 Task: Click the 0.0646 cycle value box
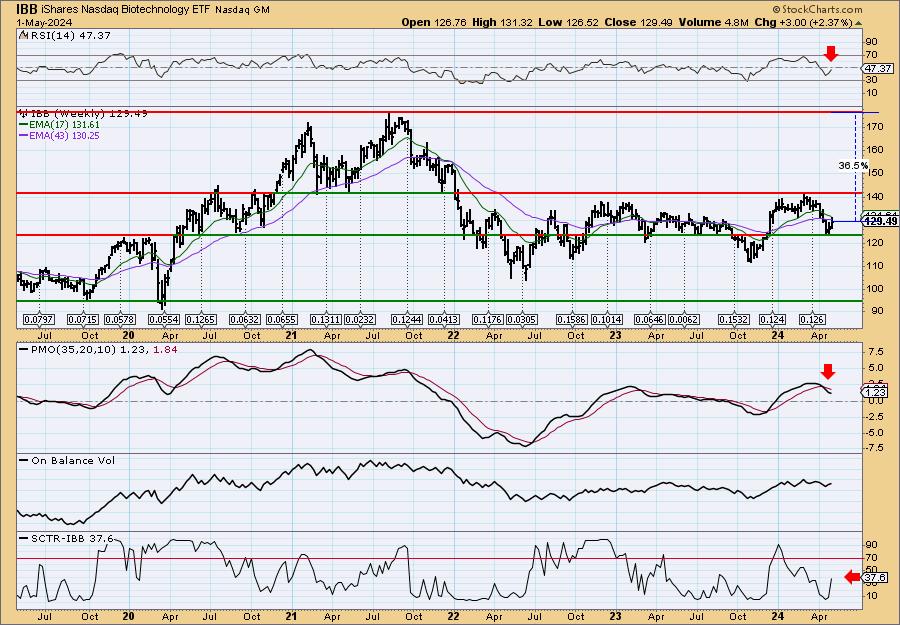(x=650, y=319)
